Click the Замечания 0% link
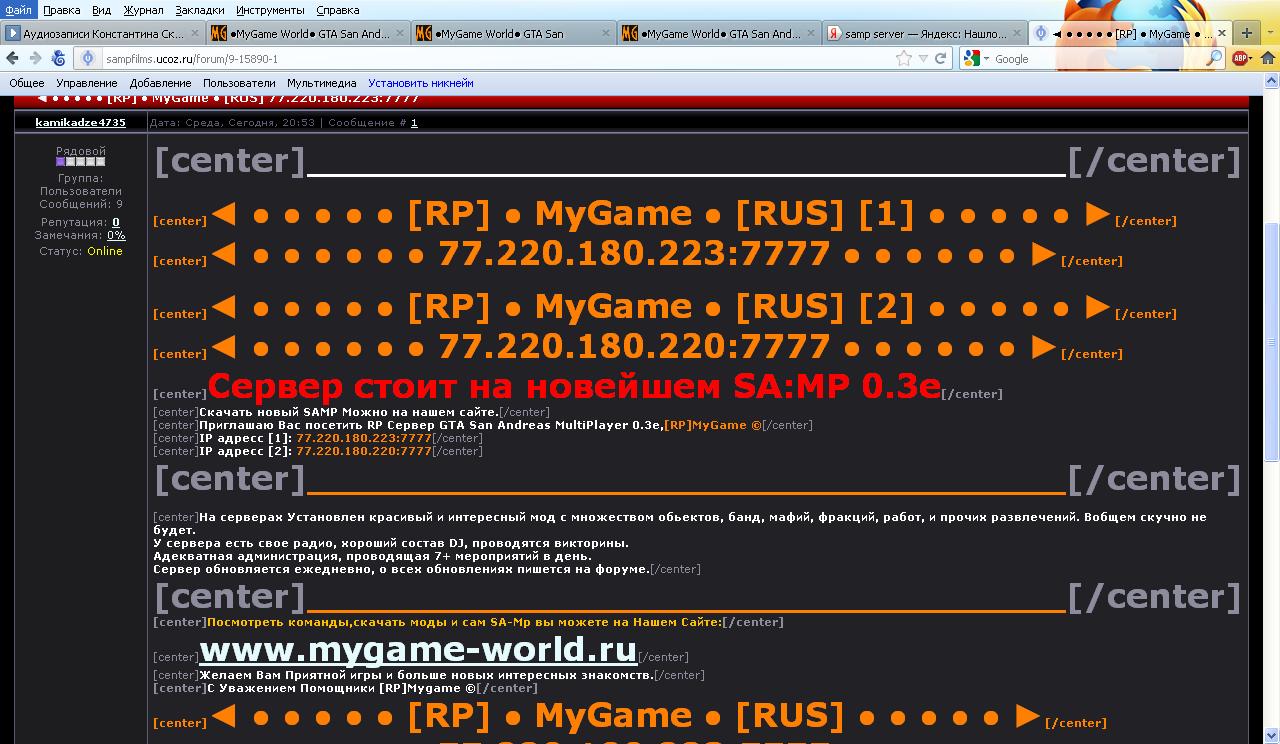1280x744 pixels. pos(116,235)
